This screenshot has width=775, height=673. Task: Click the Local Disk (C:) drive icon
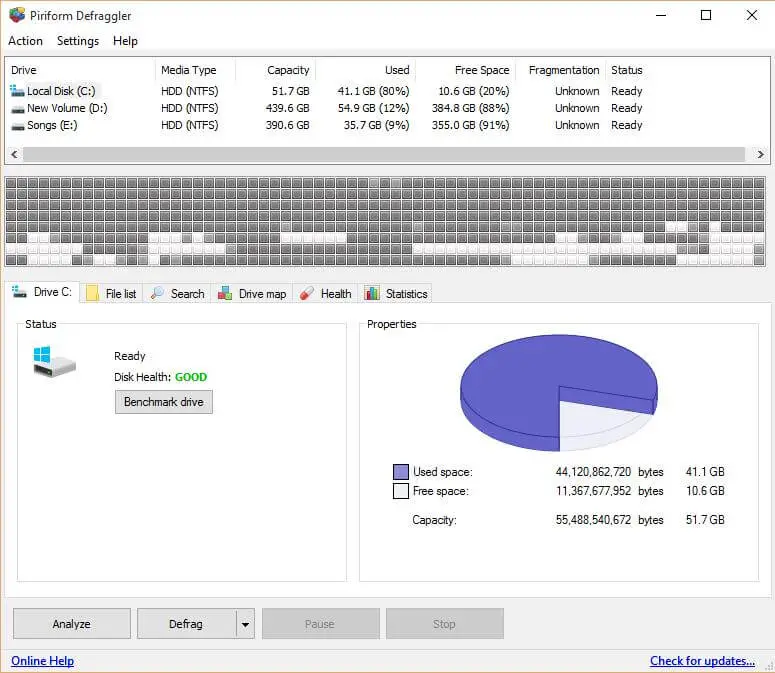17,91
